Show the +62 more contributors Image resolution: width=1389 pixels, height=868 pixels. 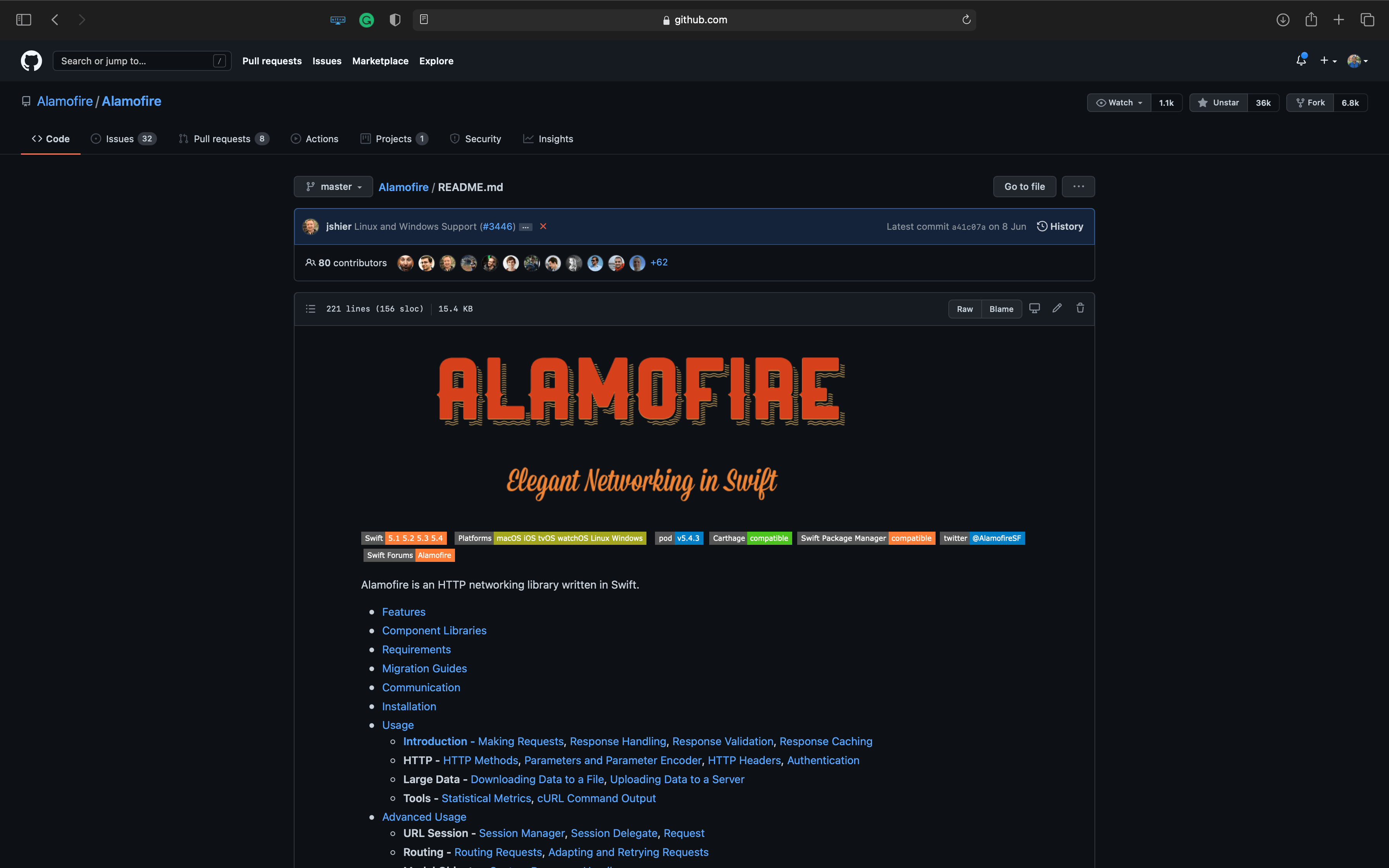[659, 262]
